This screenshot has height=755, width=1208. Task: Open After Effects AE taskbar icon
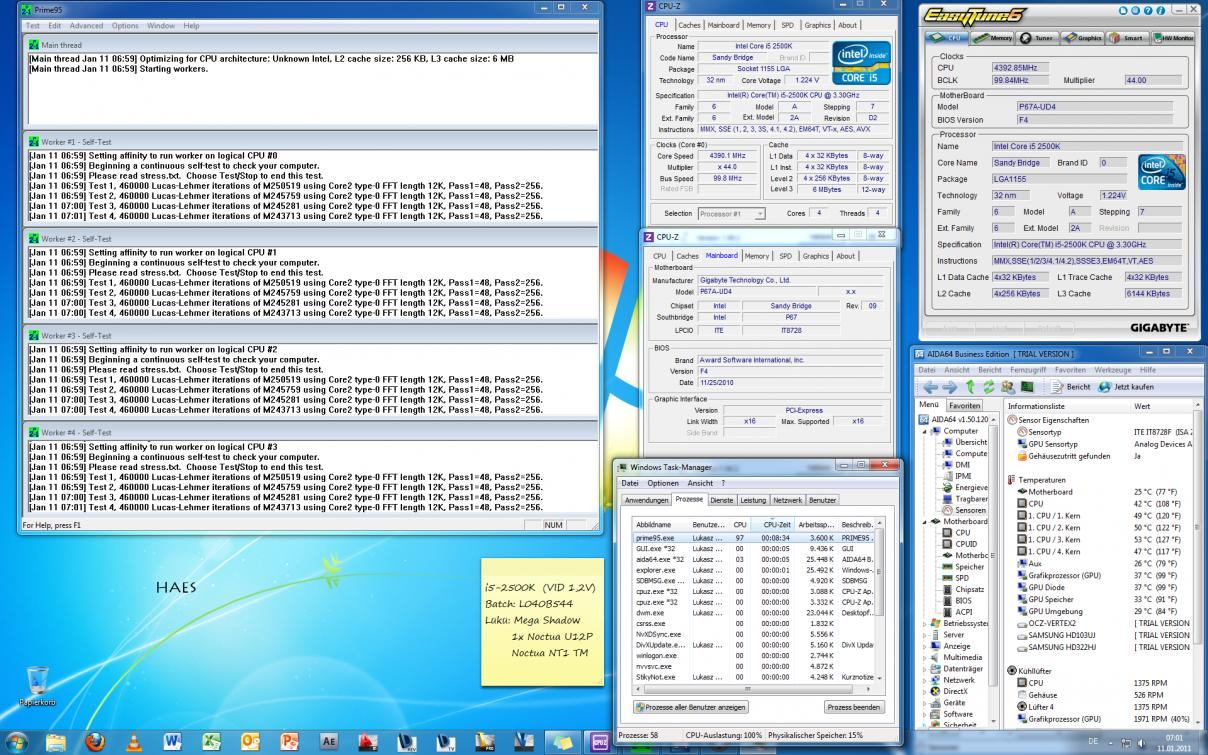pos(328,741)
